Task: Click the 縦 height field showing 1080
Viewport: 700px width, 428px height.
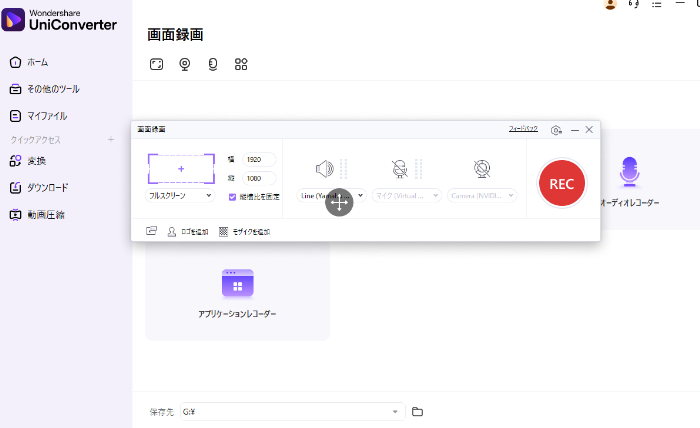Action: coord(259,179)
